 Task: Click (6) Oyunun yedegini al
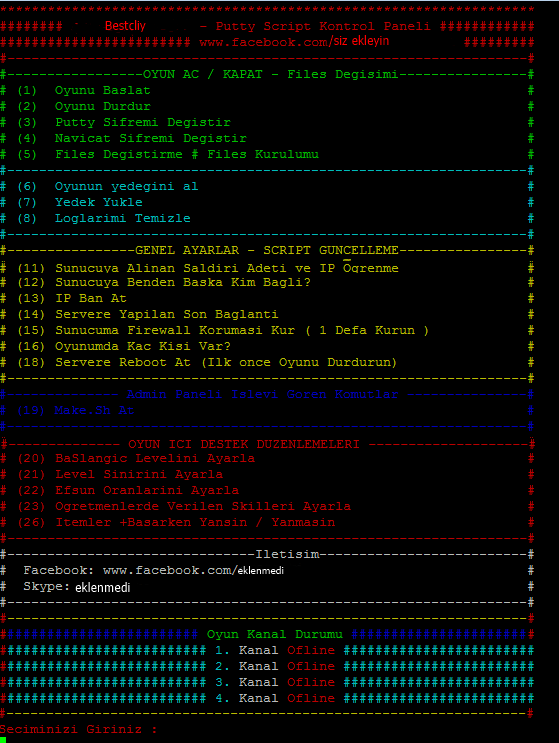(108, 186)
